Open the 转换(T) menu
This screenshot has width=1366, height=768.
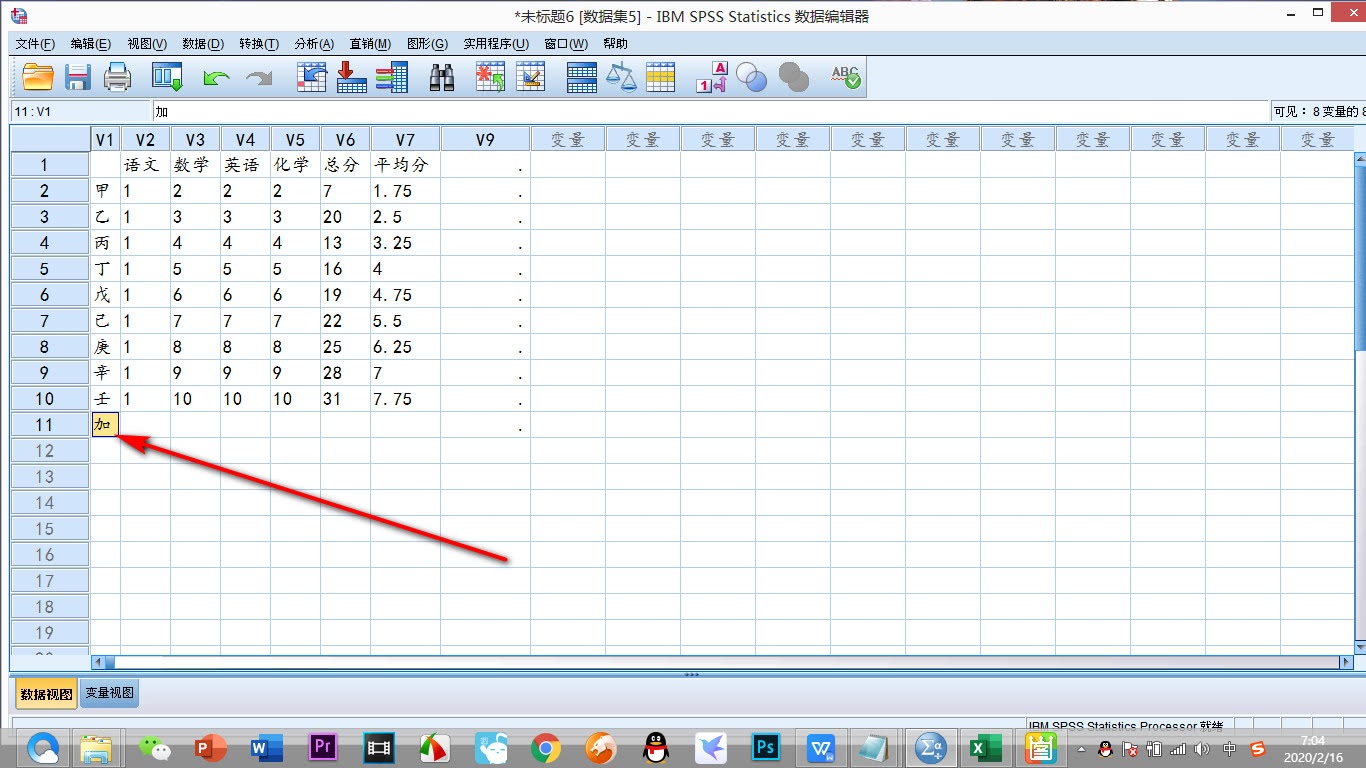(259, 44)
